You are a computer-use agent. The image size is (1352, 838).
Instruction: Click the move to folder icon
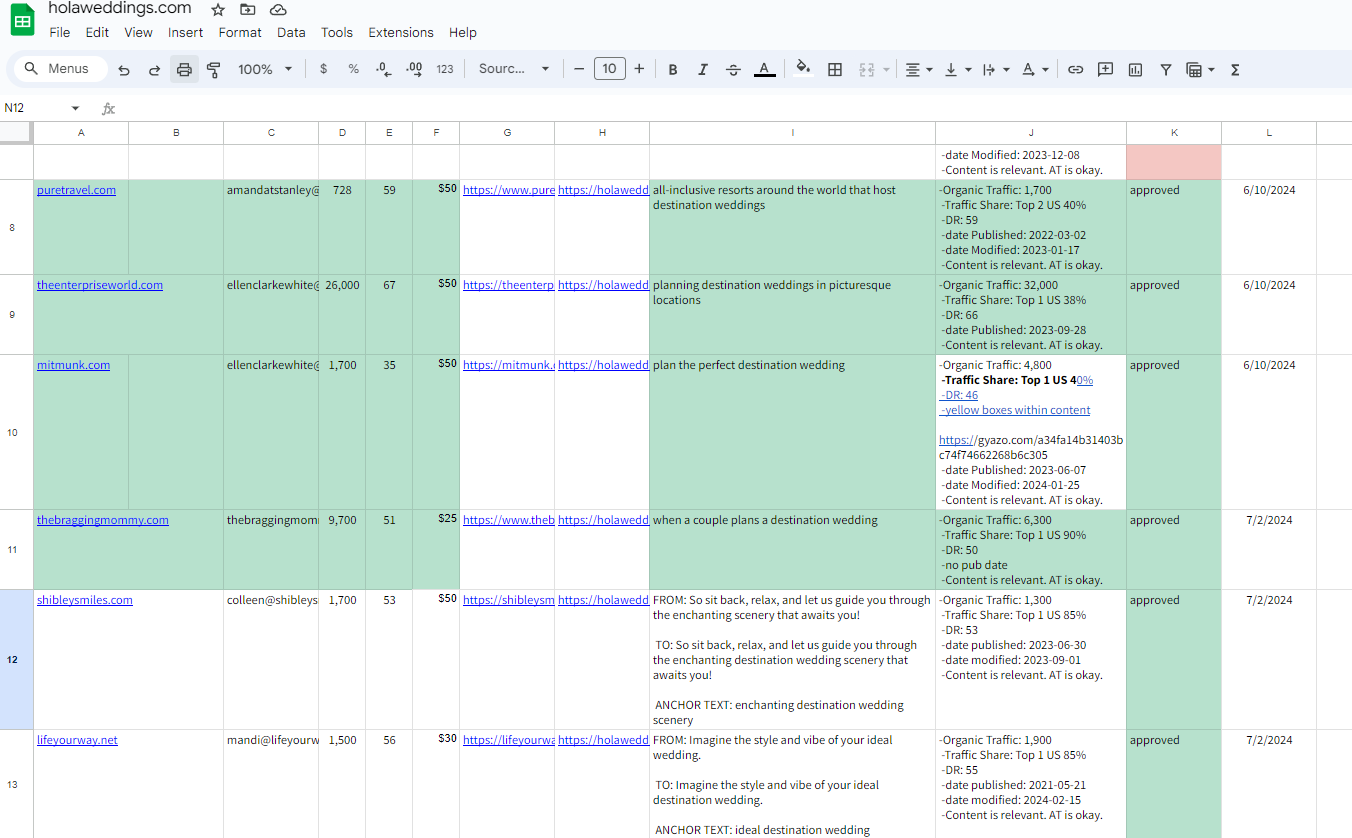[248, 9]
